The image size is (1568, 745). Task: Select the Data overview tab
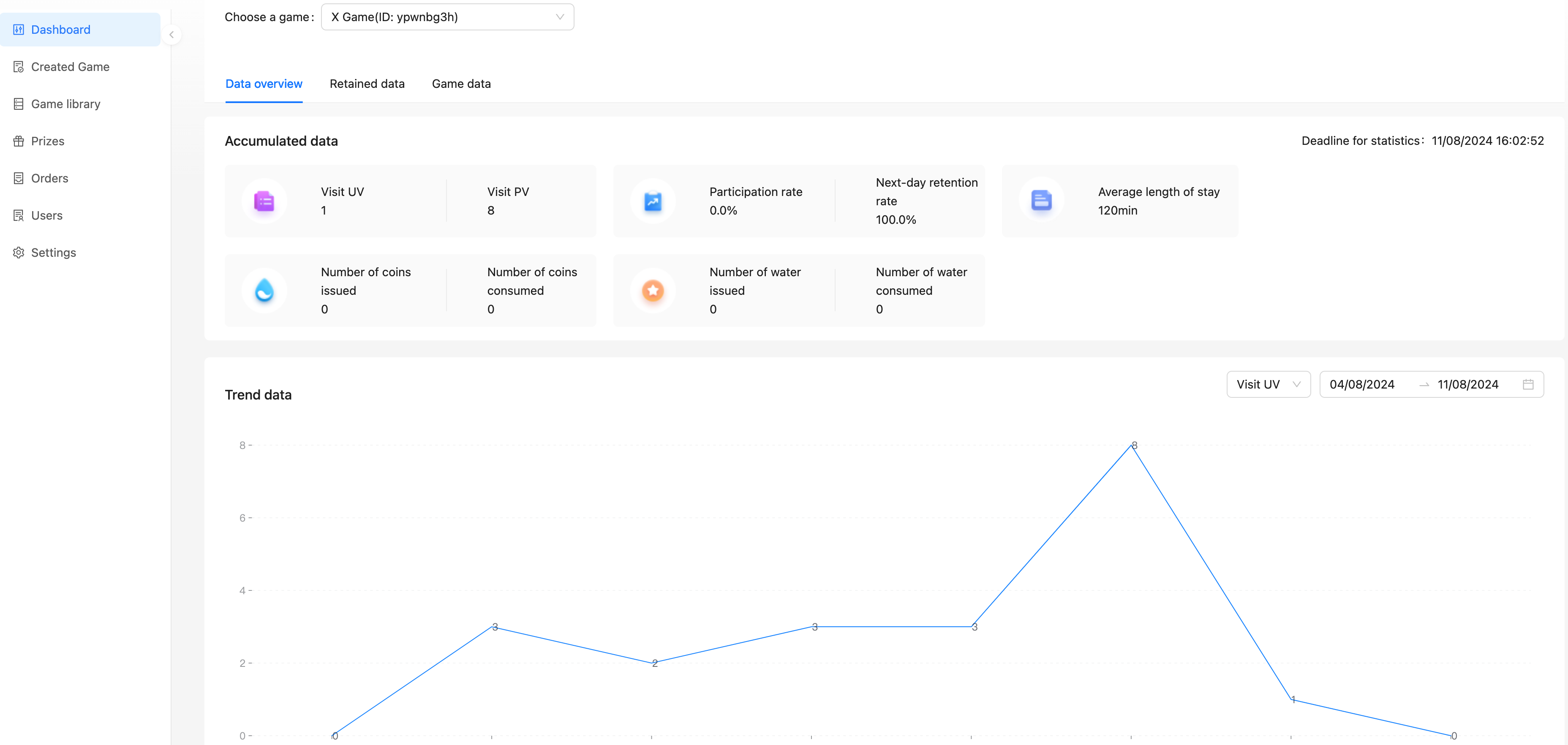264,83
